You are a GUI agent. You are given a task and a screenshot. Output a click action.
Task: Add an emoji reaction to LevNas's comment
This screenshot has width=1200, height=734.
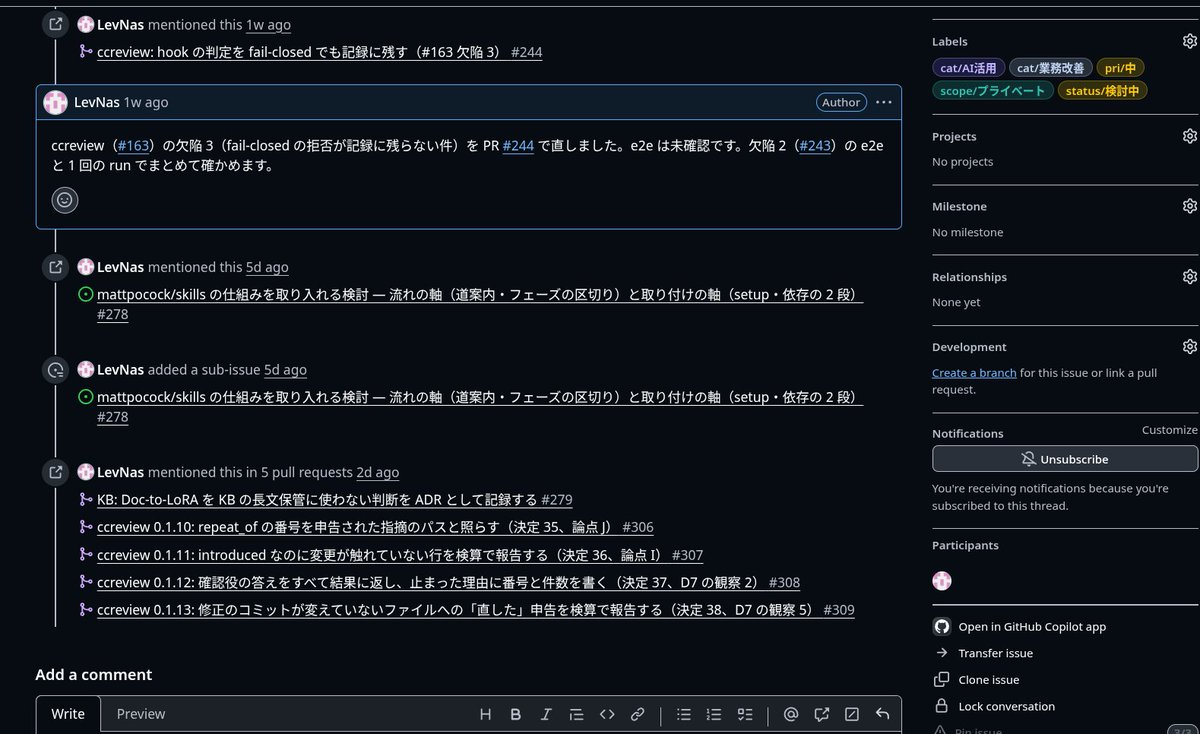[x=65, y=200]
